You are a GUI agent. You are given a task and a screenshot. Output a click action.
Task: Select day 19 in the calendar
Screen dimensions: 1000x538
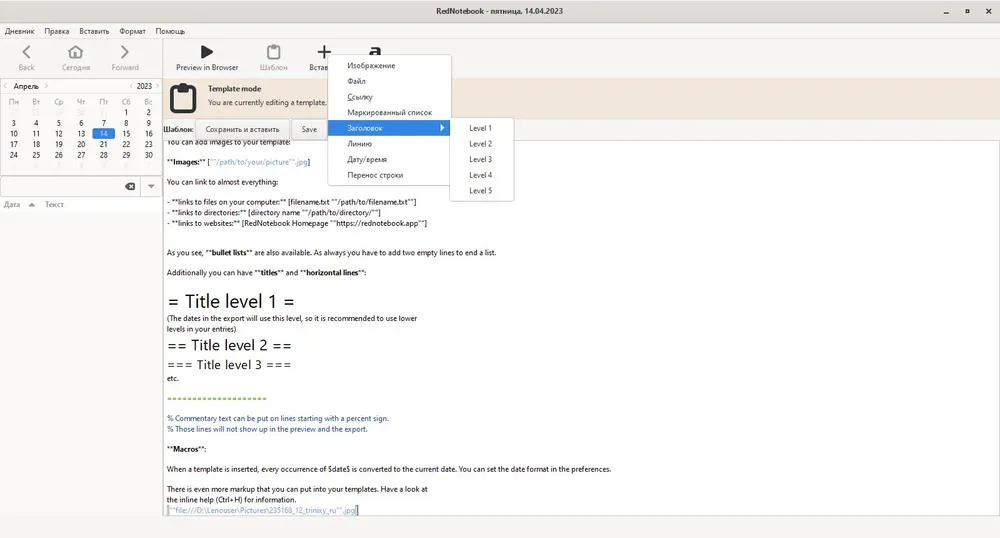(x=59, y=144)
